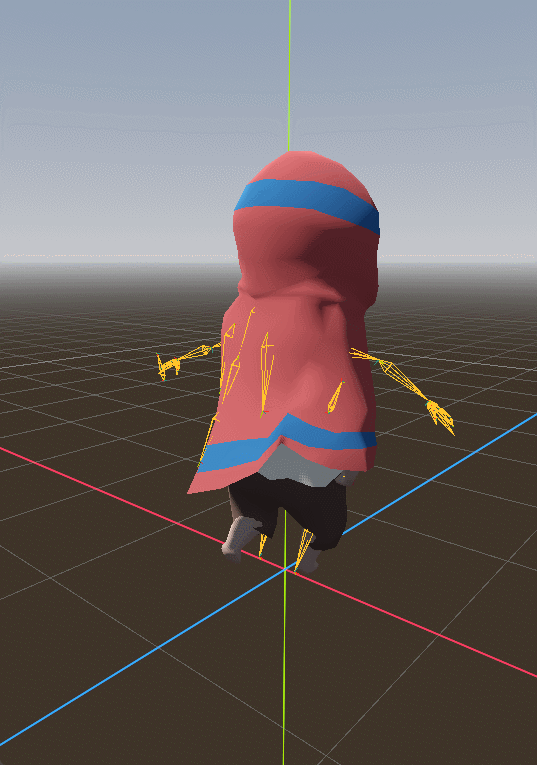This screenshot has width=537, height=765.
Task: Select the hand bone gizmo on the raised arm
Action: (x=167, y=366)
